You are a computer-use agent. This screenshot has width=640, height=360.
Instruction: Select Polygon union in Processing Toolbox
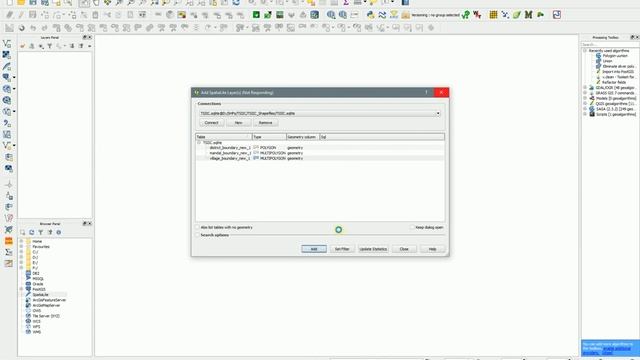pos(615,56)
